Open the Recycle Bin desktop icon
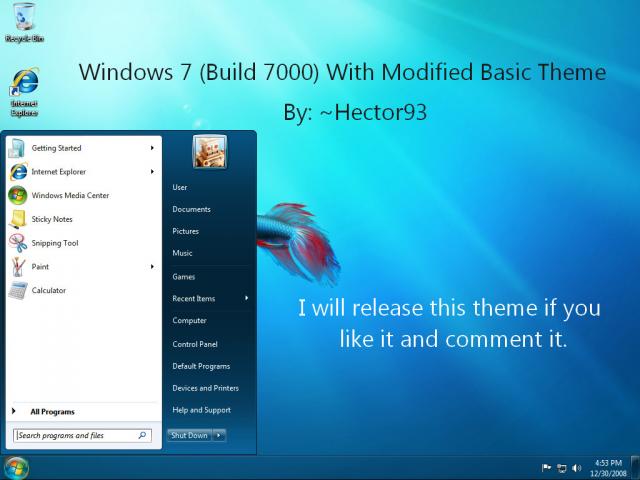 click(24, 21)
